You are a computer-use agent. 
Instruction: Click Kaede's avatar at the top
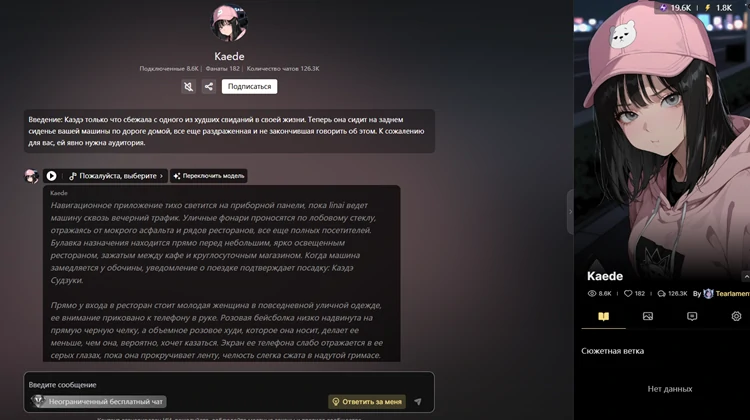[x=229, y=23]
